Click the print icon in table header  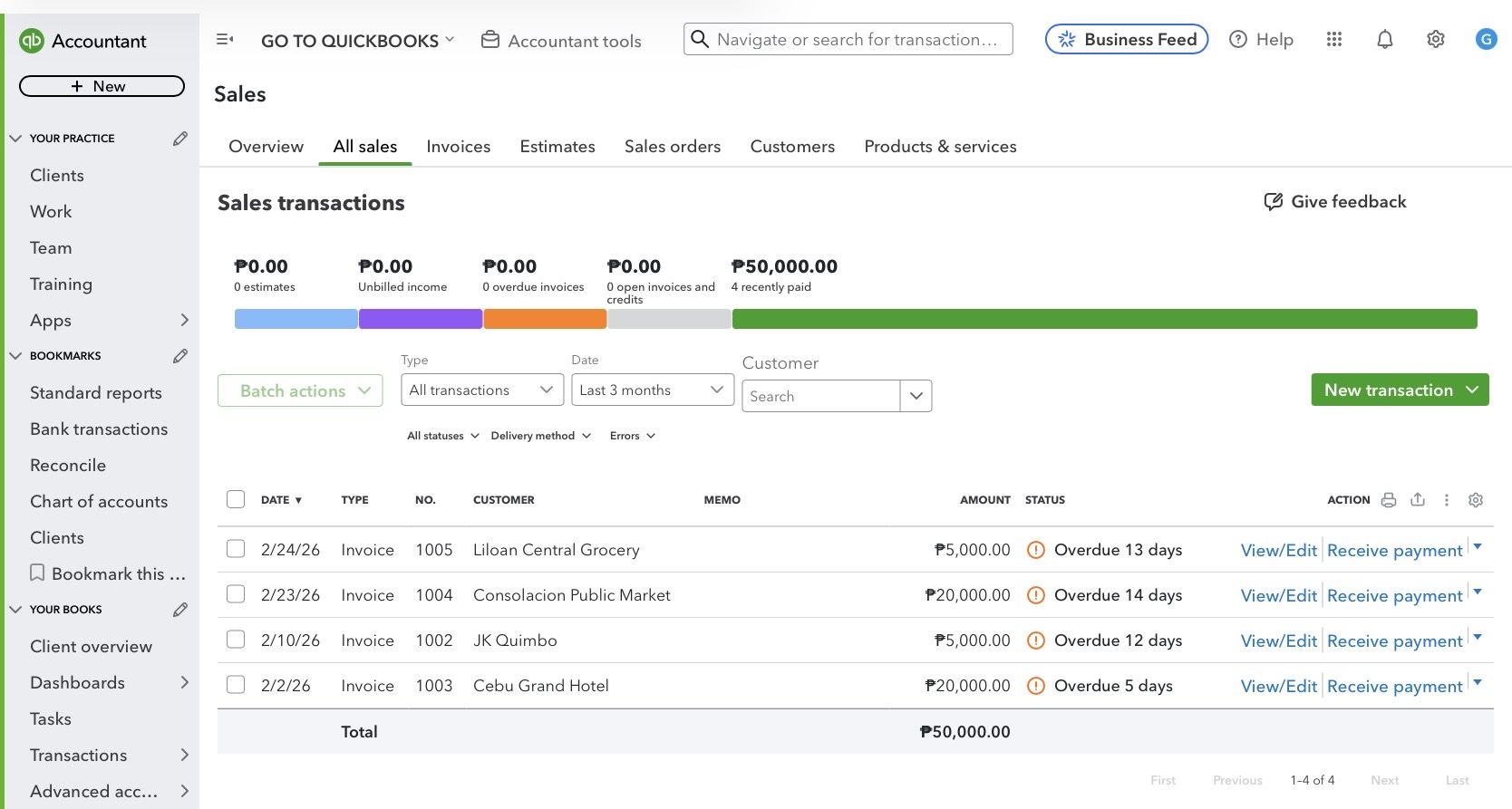coord(1389,500)
